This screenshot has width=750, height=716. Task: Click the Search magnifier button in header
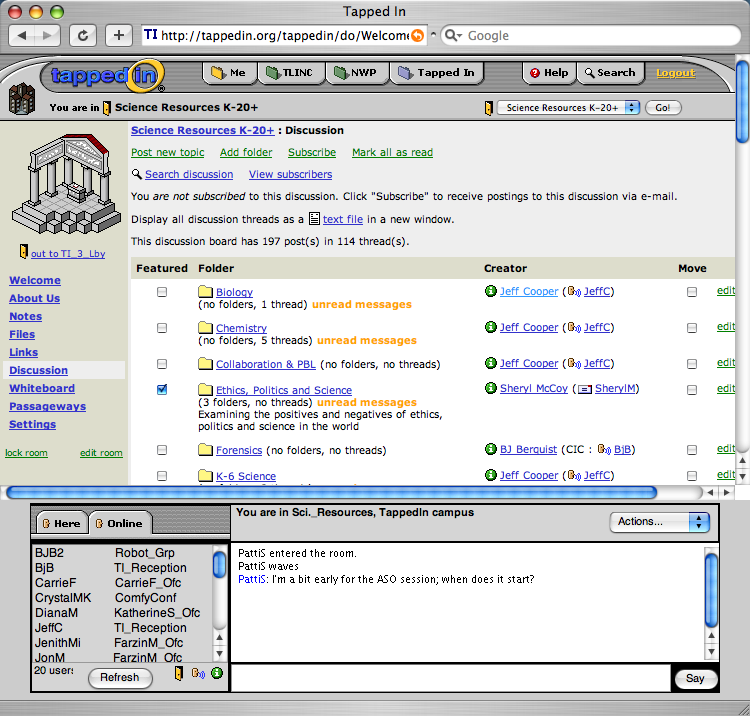pos(610,73)
